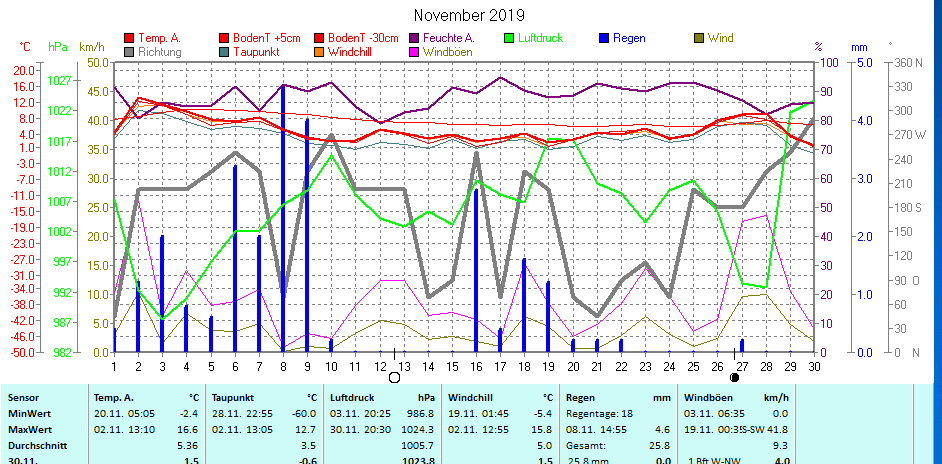
Task: Select the Durchschnitt row label
Action: pyautogui.click(x=37, y=447)
